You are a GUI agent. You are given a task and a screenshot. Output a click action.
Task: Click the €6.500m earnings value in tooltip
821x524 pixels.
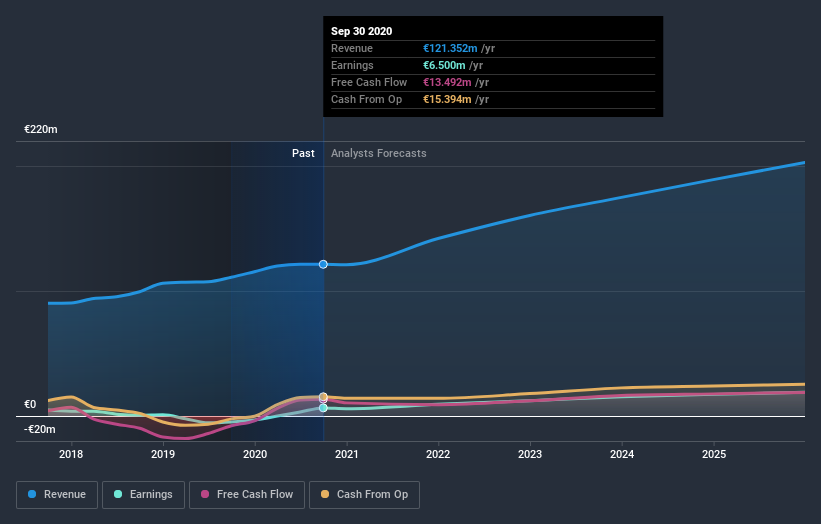(x=444, y=65)
